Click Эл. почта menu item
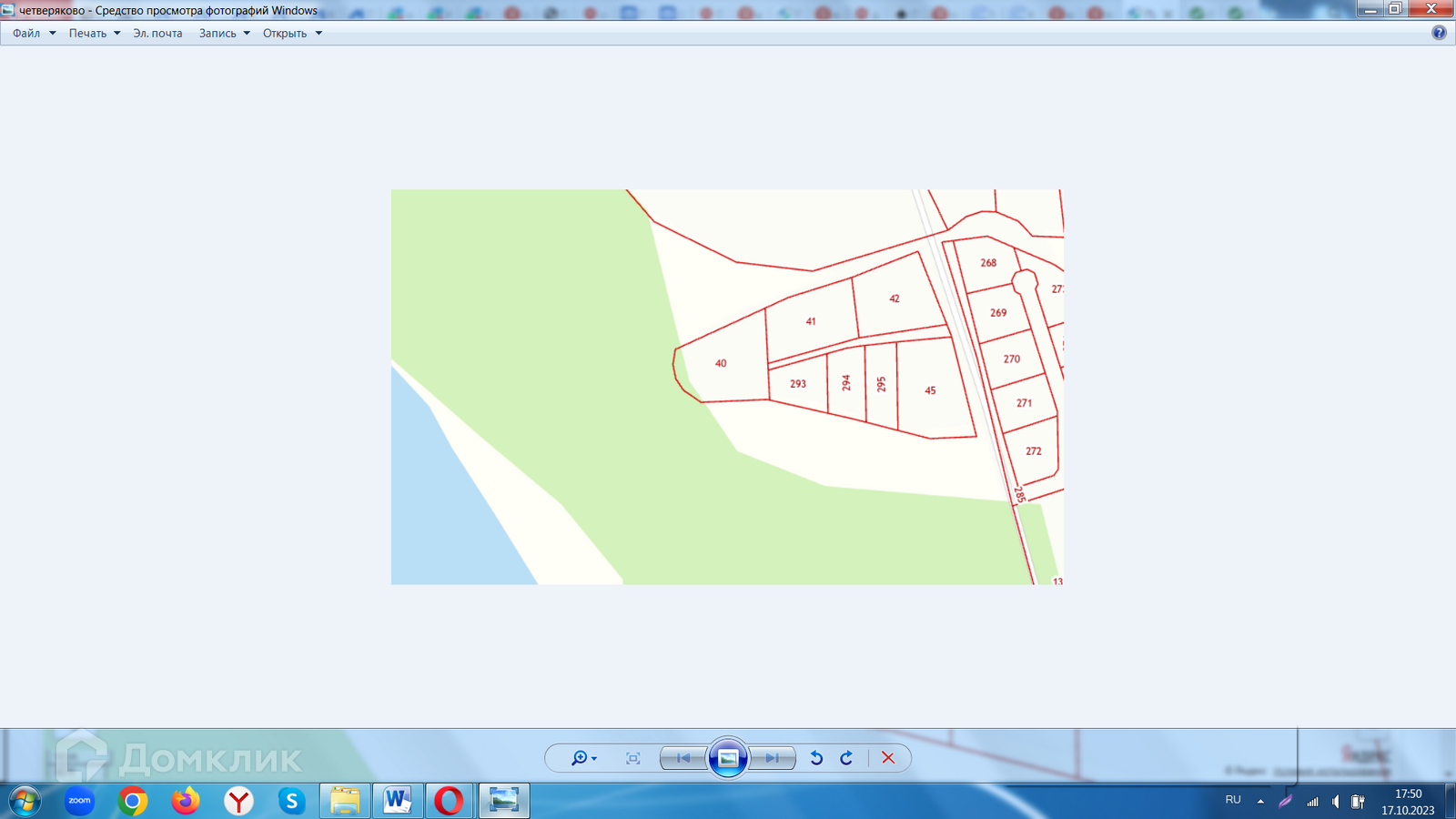1456x819 pixels. click(157, 33)
